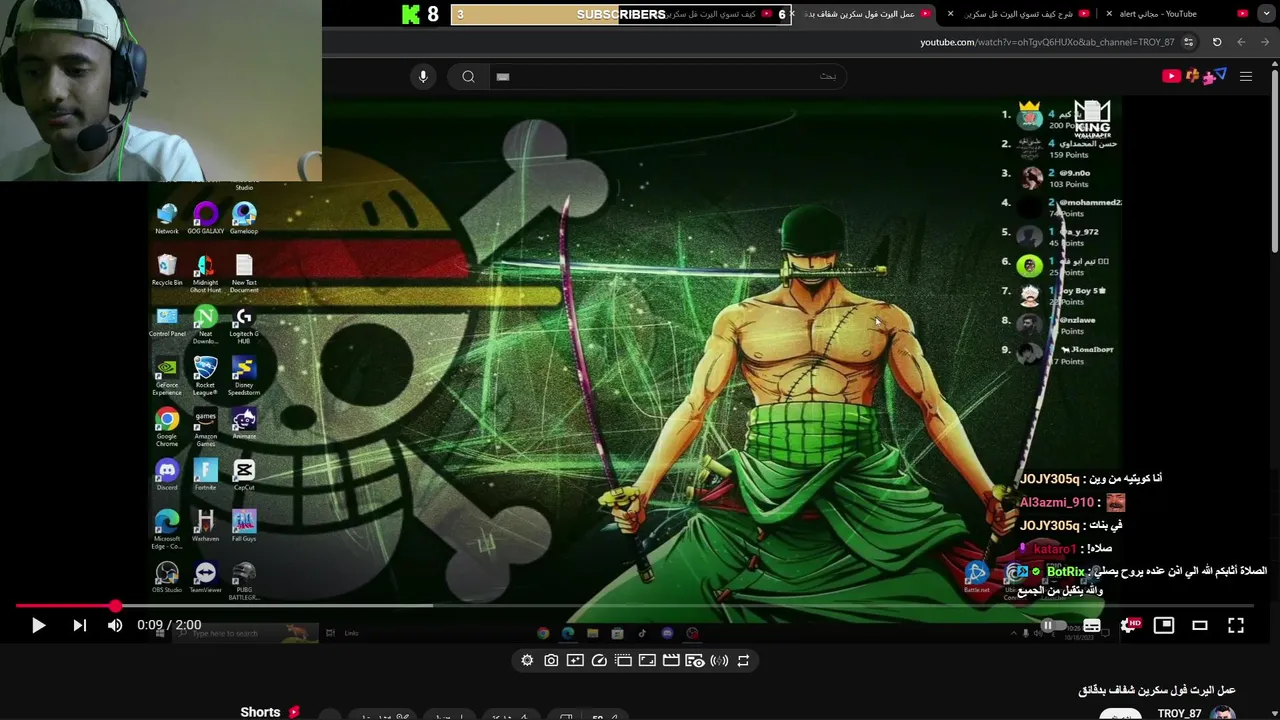Image resolution: width=1280 pixels, height=720 pixels.
Task: Click the sparkle frame icon below video
Action: [575, 660]
